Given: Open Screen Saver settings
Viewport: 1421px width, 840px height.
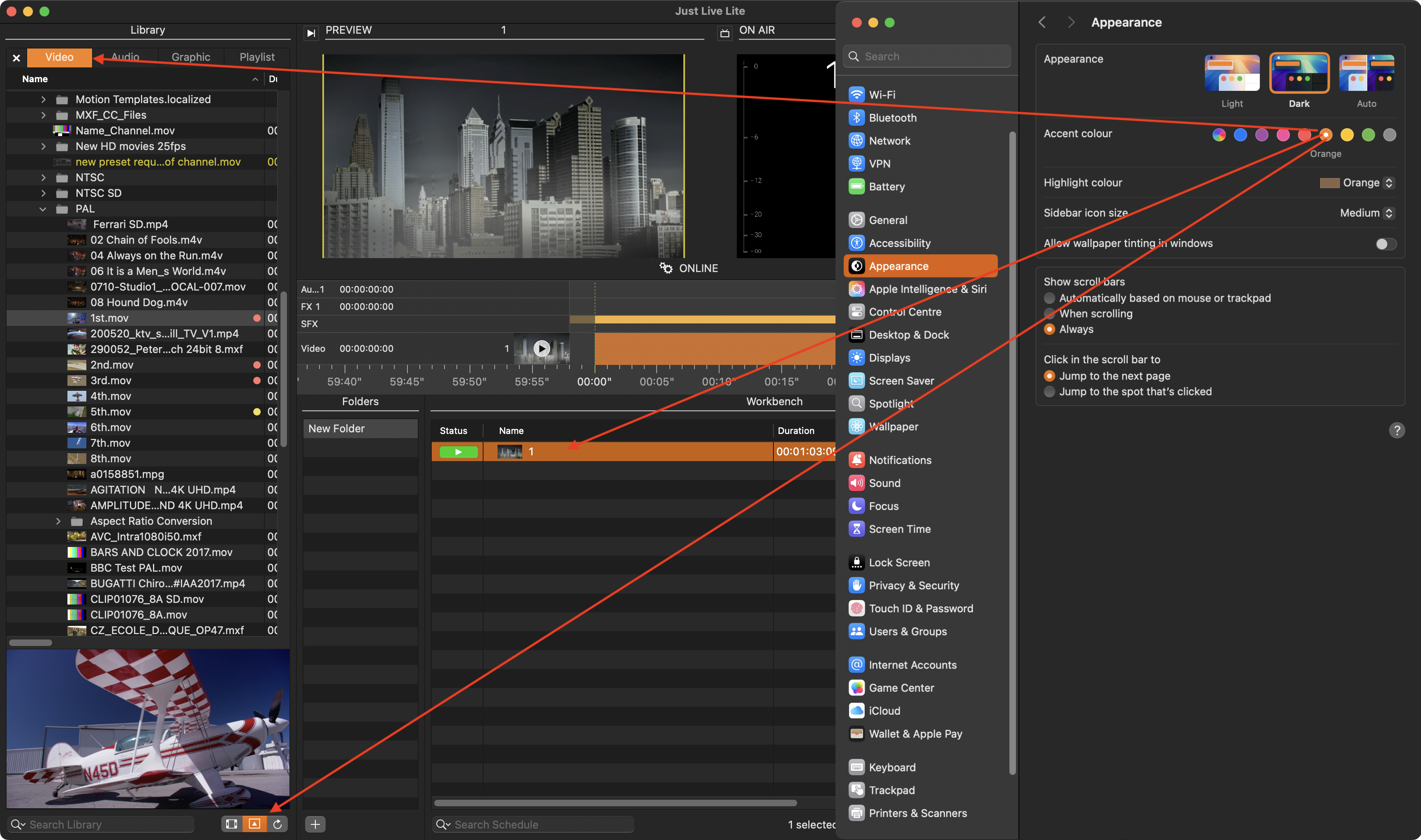Looking at the screenshot, I should click(920, 381).
